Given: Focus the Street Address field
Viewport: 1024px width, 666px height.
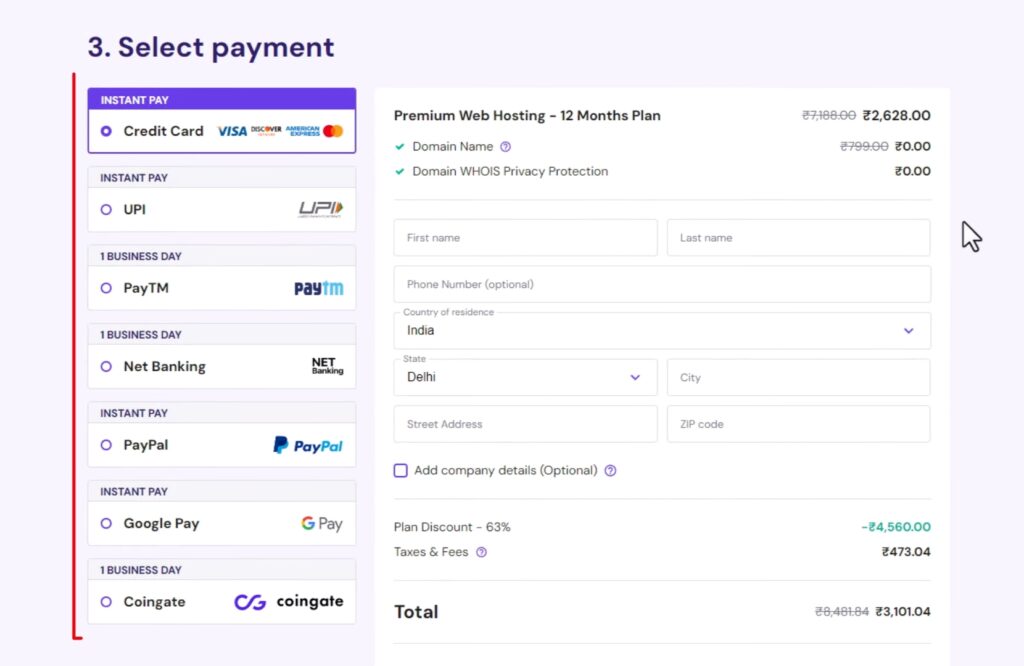Looking at the screenshot, I should 525,424.
